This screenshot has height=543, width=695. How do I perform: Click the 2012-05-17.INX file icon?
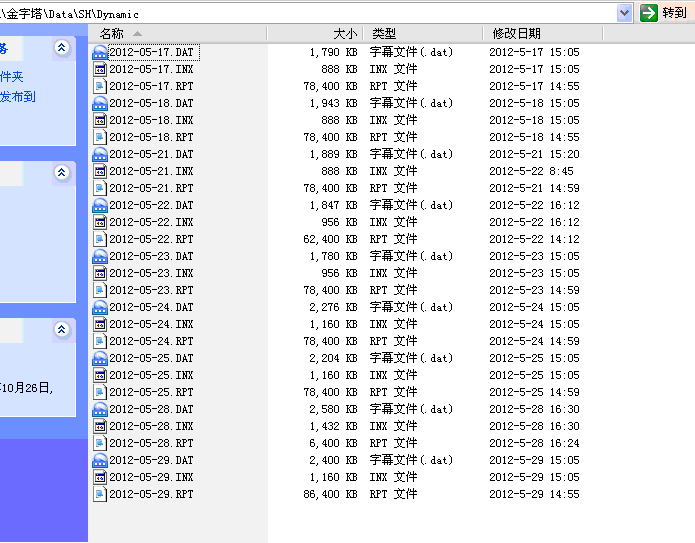pyautogui.click(x=100, y=69)
